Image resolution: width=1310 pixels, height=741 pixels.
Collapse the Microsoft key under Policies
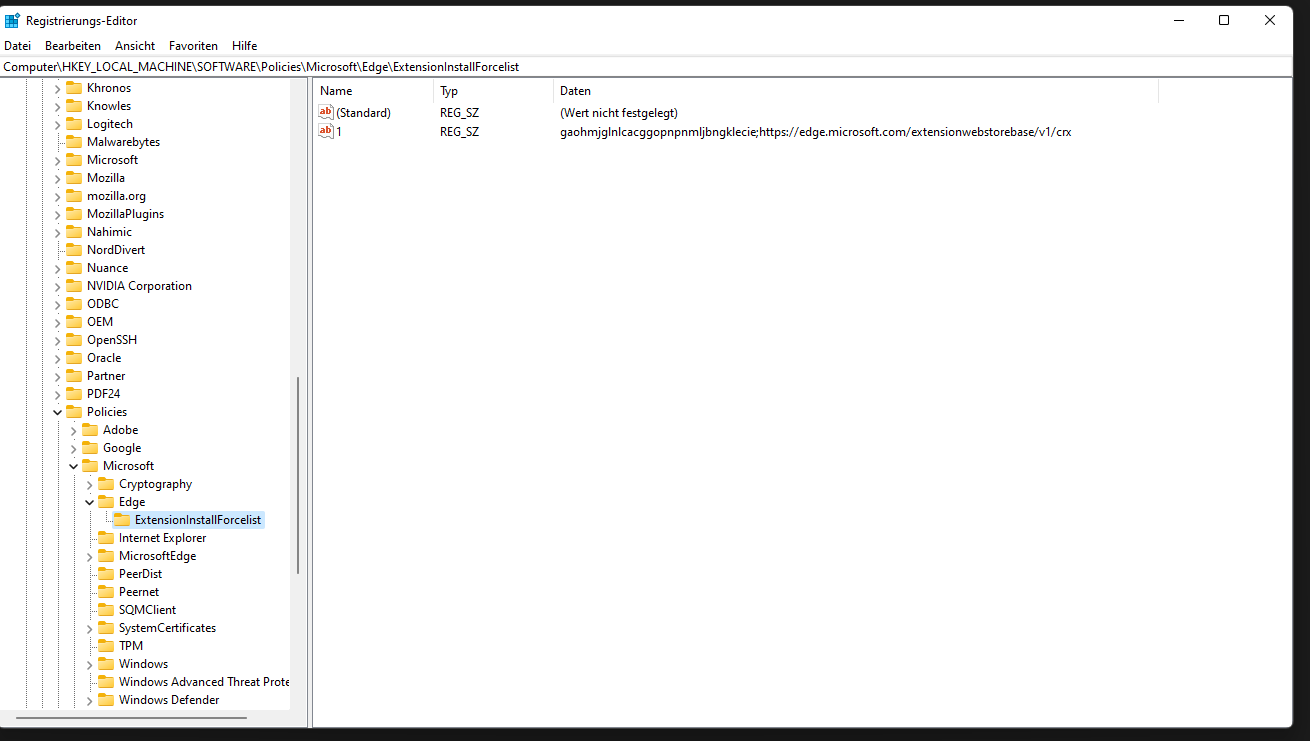73,466
